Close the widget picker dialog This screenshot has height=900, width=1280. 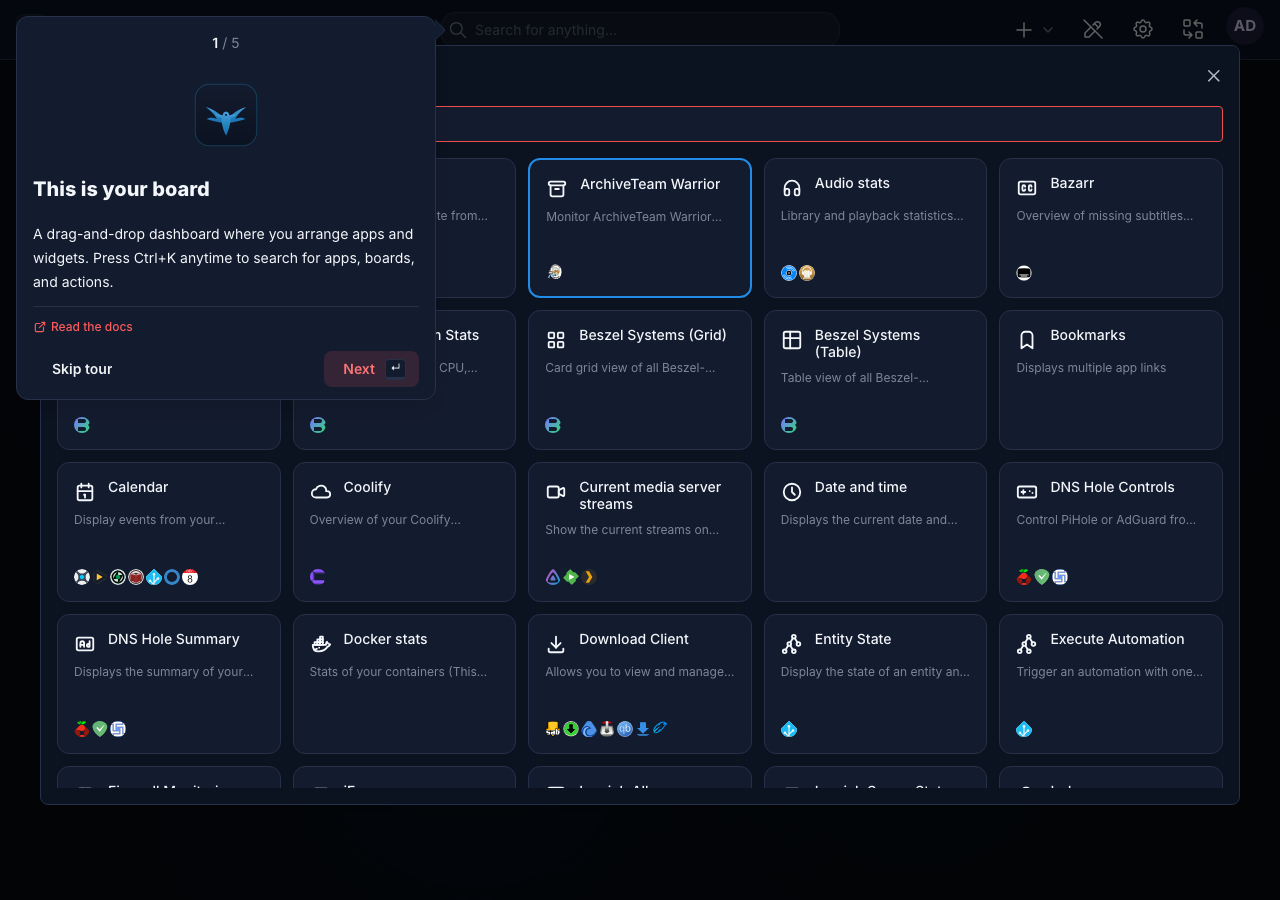click(1214, 76)
